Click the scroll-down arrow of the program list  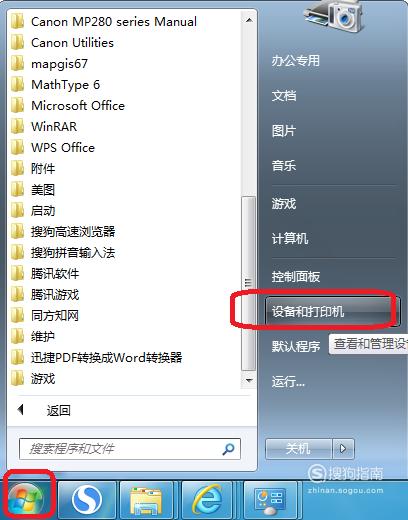248,380
